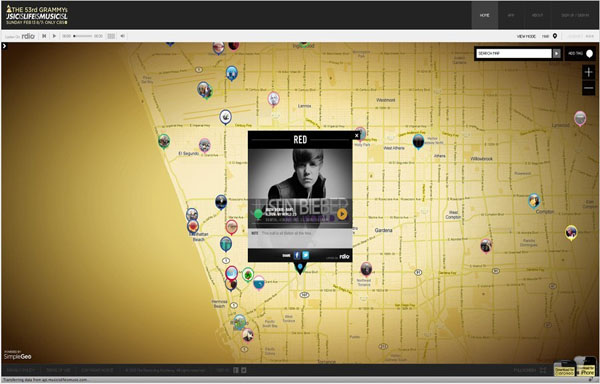Mute audio with the speaker icon

(122, 36)
